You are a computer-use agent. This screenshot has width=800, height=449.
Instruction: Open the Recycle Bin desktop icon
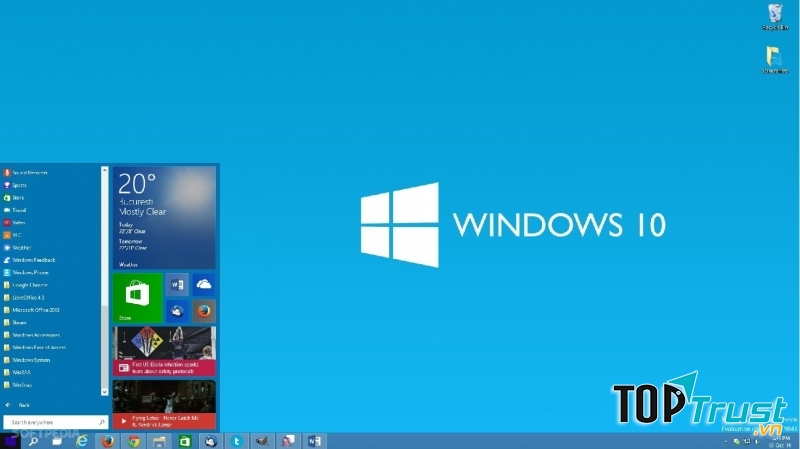tap(775, 17)
